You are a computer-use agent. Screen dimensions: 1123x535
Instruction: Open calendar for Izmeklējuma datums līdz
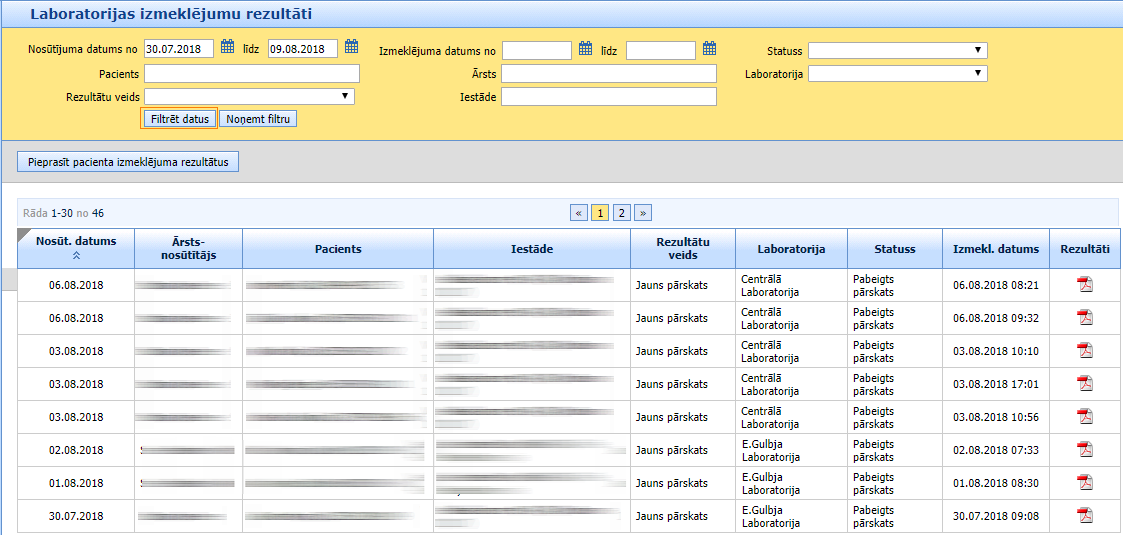tap(709, 48)
